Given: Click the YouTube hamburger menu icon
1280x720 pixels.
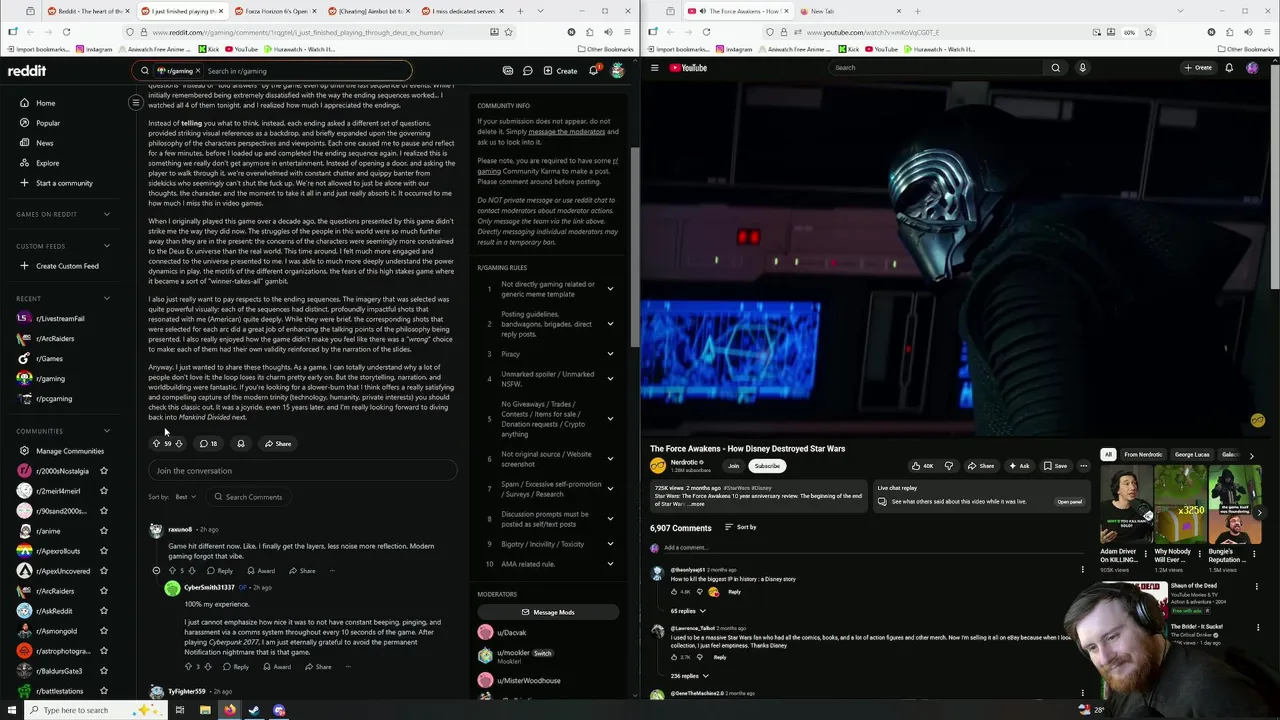Looking at the screenshot, I should (655, 68).
